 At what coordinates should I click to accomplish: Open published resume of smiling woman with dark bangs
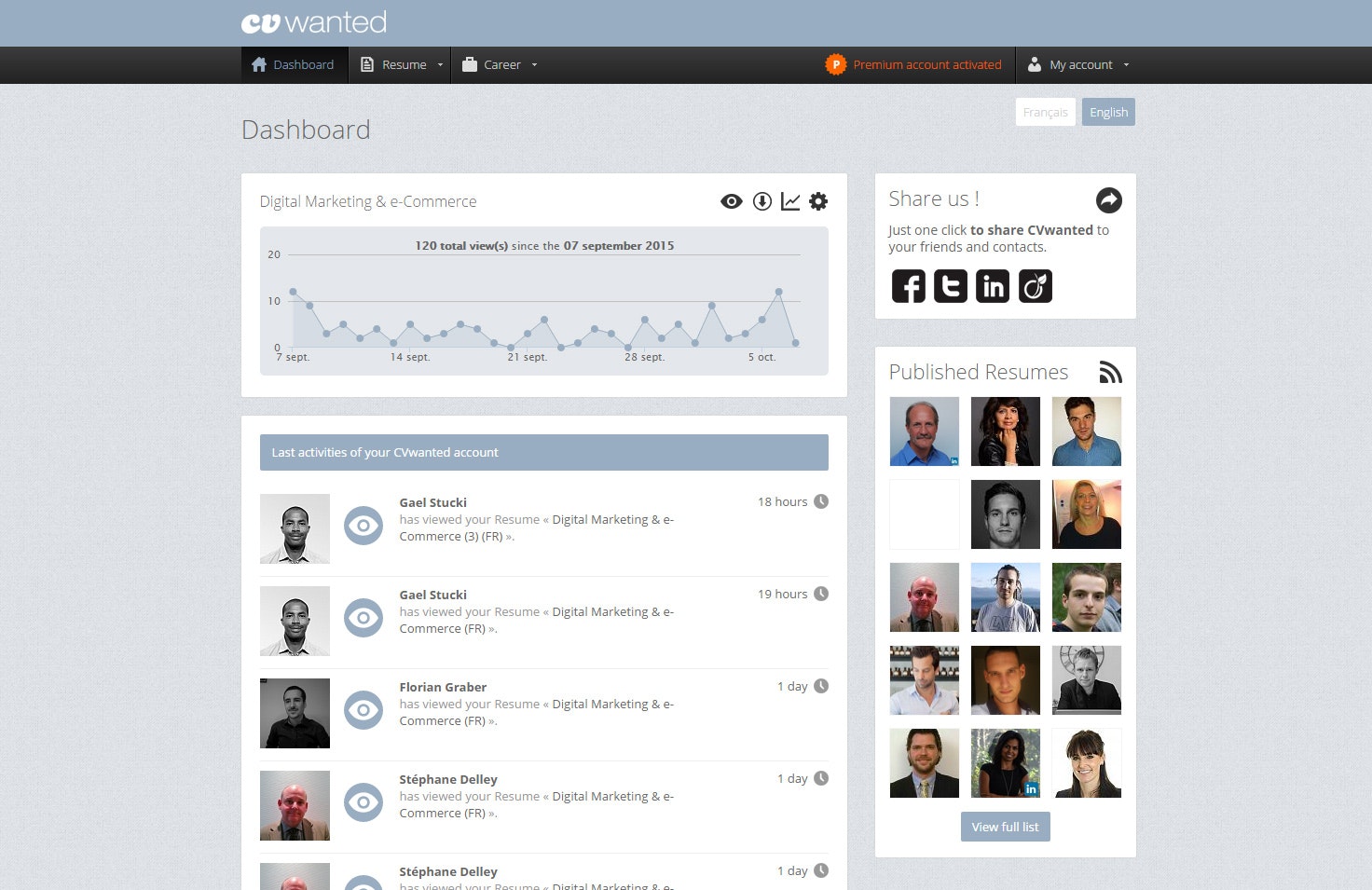pyautogui.click(x=1087, y=763)
